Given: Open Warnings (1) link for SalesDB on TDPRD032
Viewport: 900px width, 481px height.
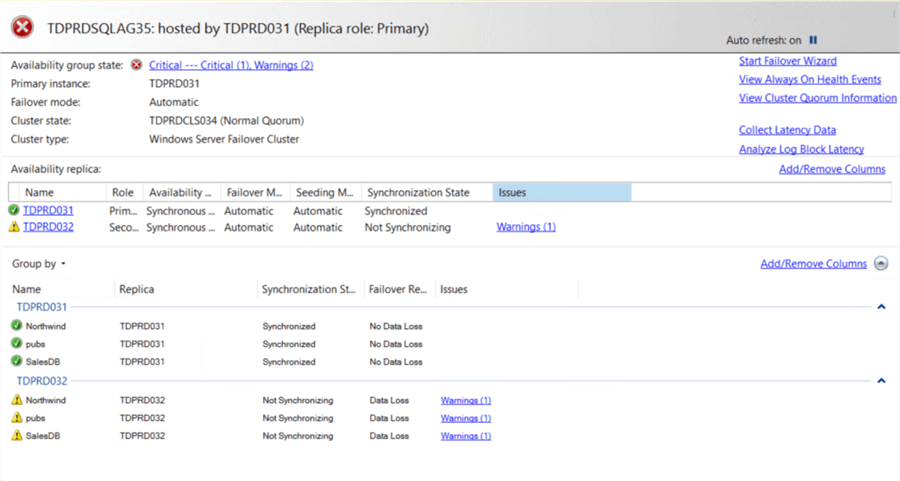Looking at the screenshot, I should coord(465,436).
